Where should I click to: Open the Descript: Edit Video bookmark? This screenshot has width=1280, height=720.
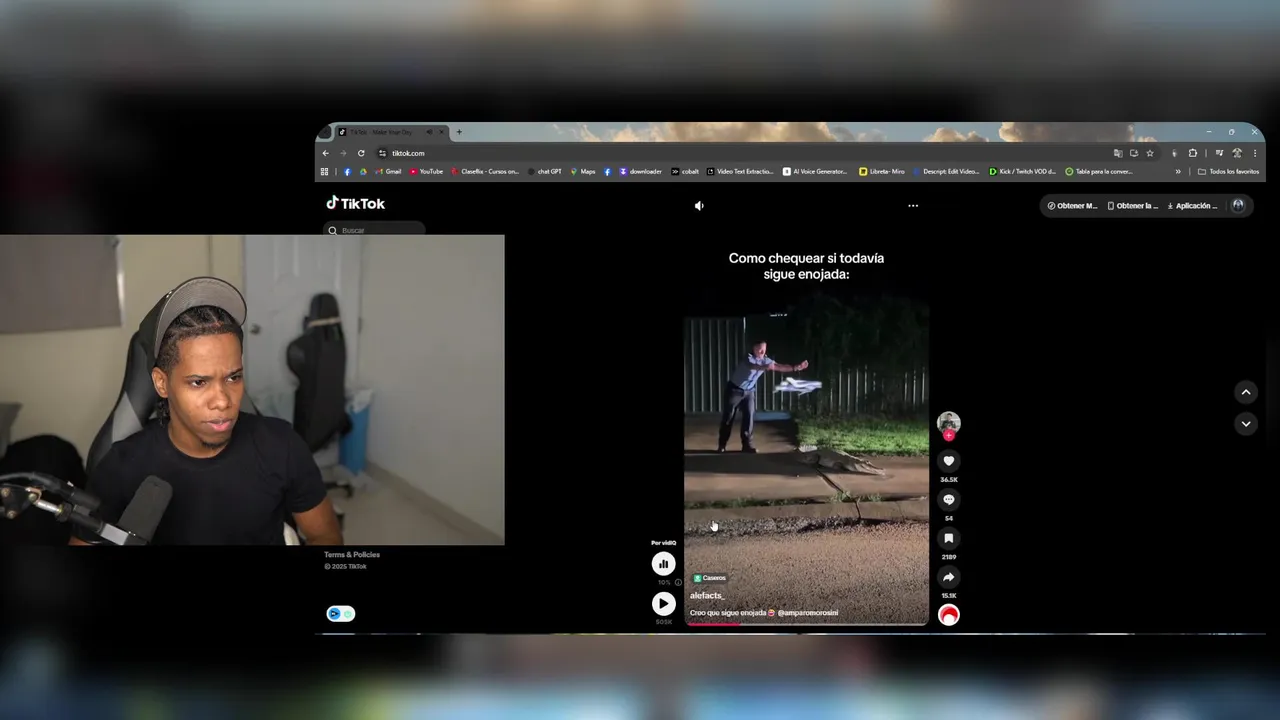click(946, 172)
